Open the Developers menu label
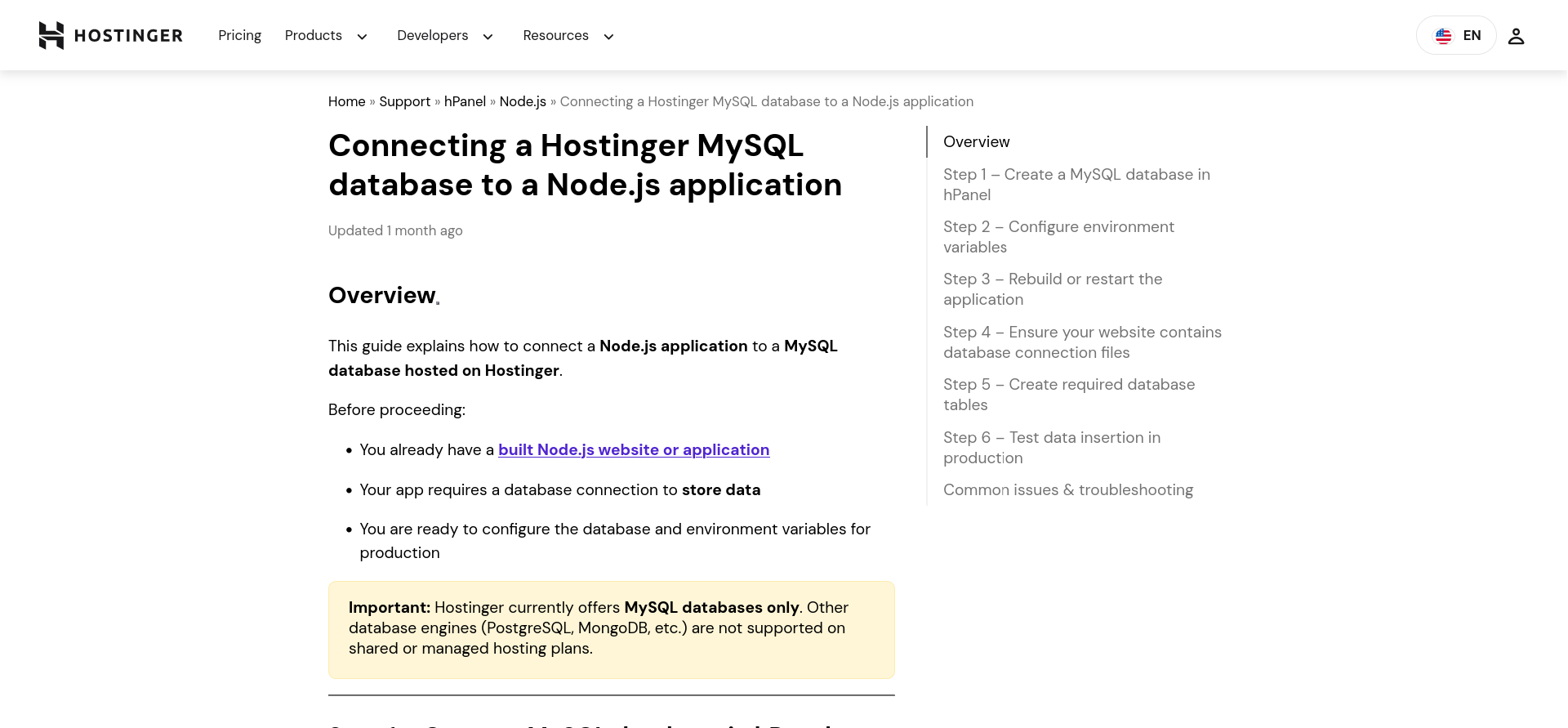 point(433,35)
